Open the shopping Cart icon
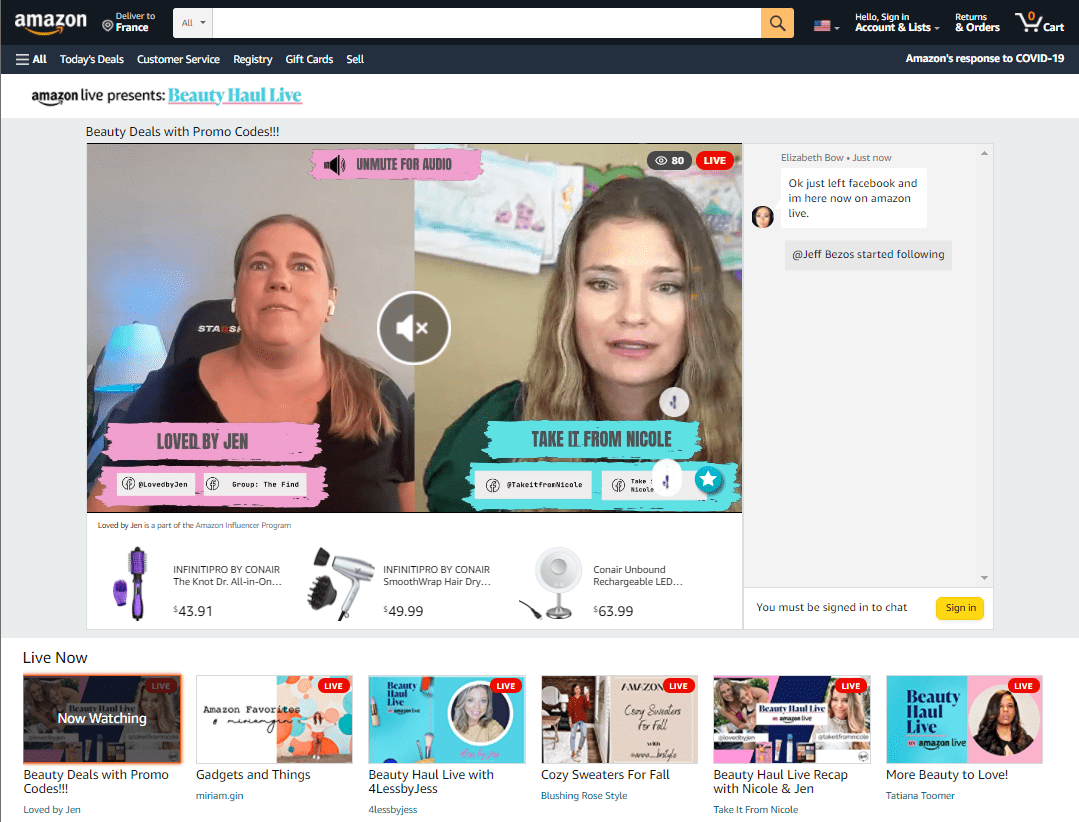This screenshot has height=822, width=1079. 1039,22
